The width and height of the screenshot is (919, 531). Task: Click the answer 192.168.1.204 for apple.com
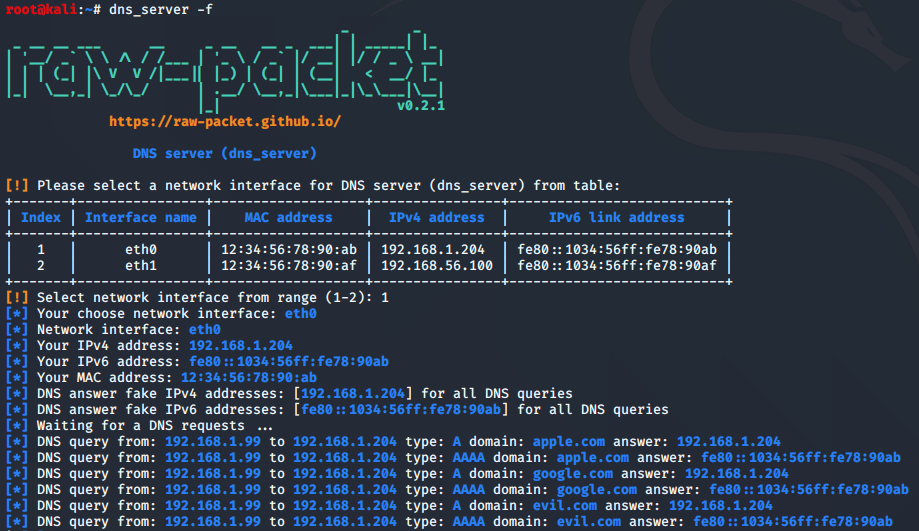click(x=729, y=441)
